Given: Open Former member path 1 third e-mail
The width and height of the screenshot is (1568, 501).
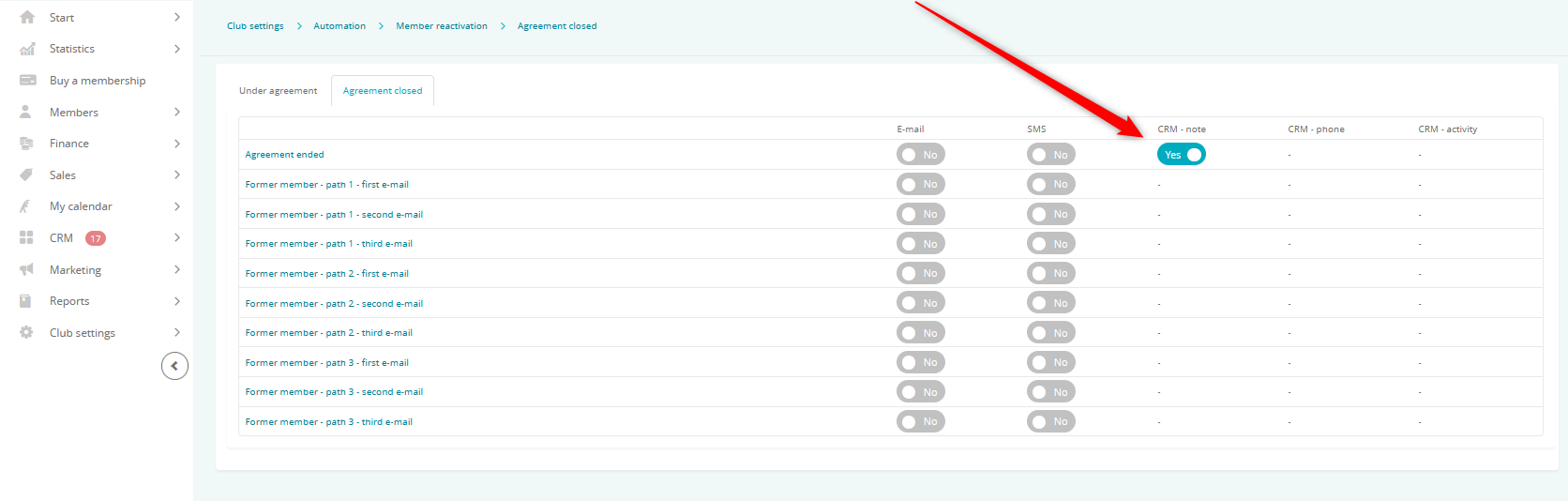Looking at the screenshot, I should pos(329,244).
